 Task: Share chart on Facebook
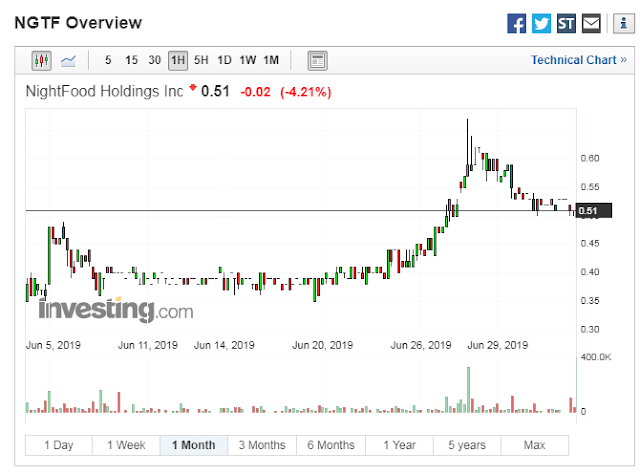pos(516,23)
